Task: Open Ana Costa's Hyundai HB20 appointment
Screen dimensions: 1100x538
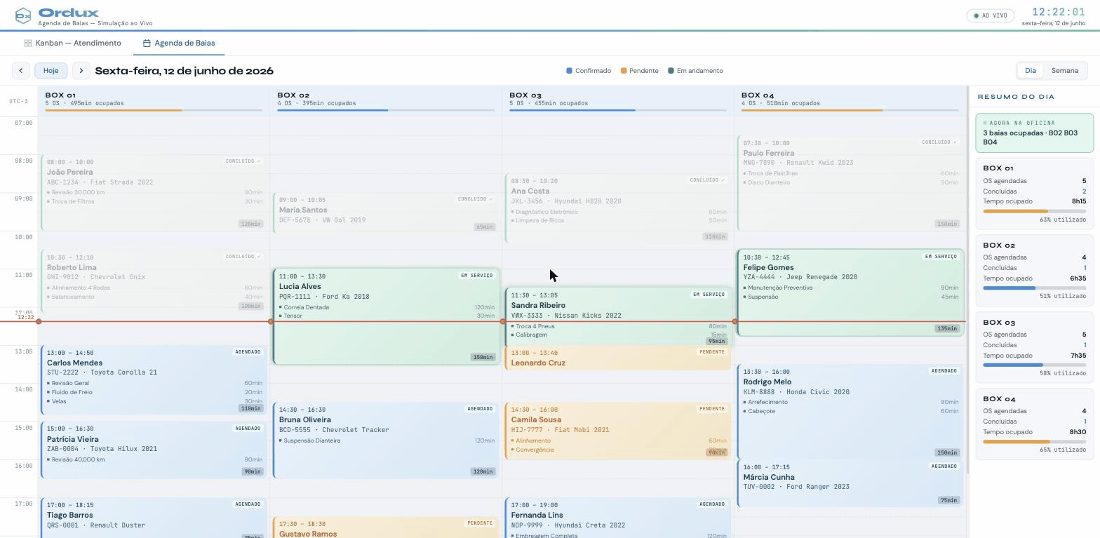Action: point(617,208)
